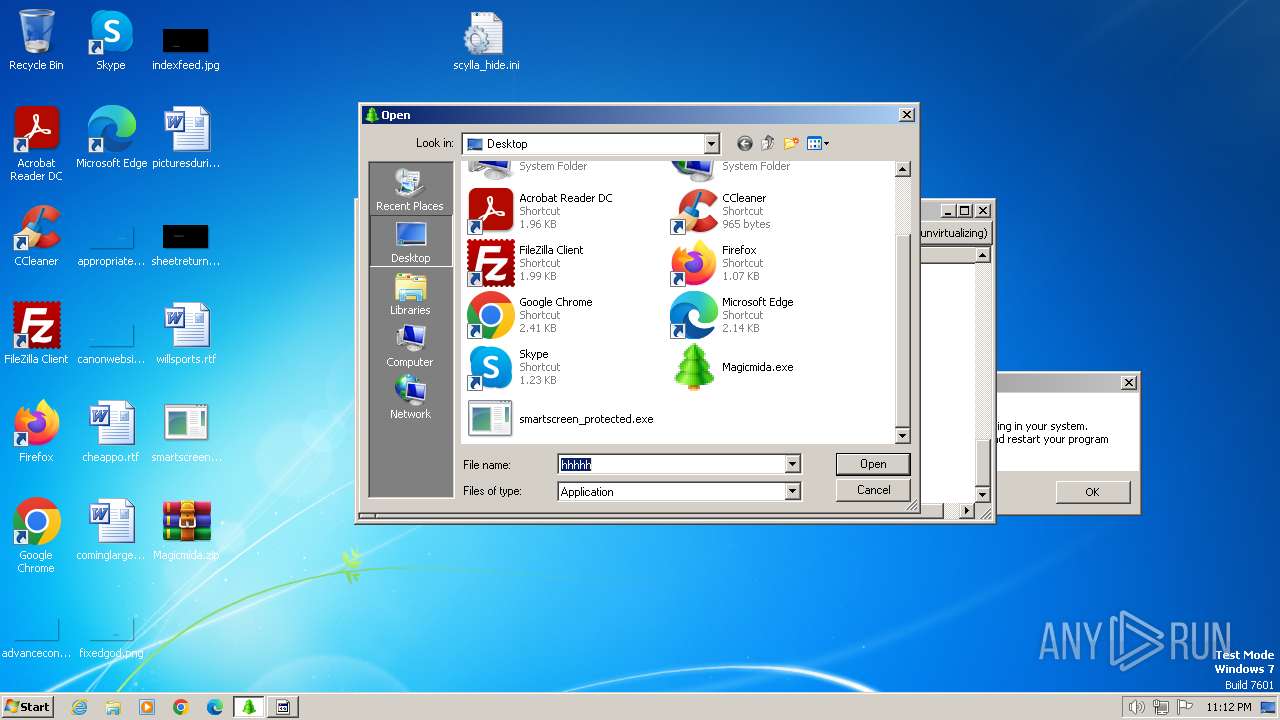This screenshot has width=1280, height=720.
Task: Maximize the background Magicmida window
Action: point(964,210)
